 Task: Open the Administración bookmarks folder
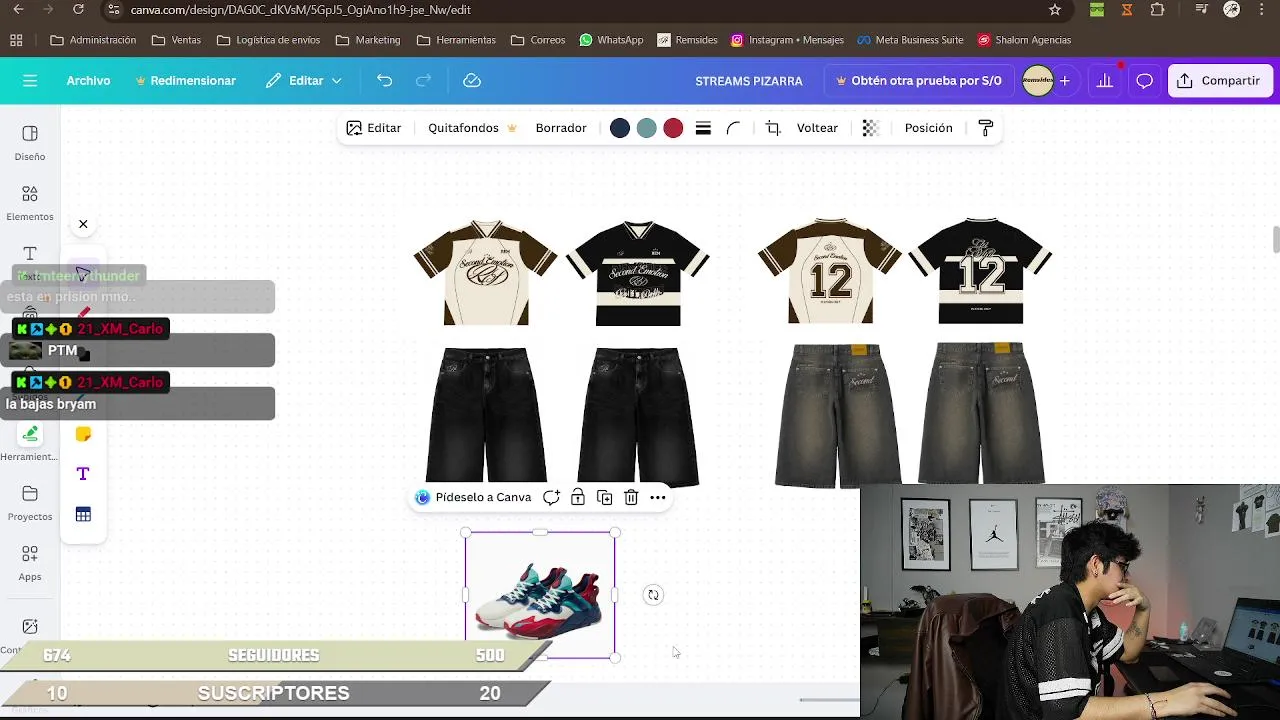(x=93, y=40)
